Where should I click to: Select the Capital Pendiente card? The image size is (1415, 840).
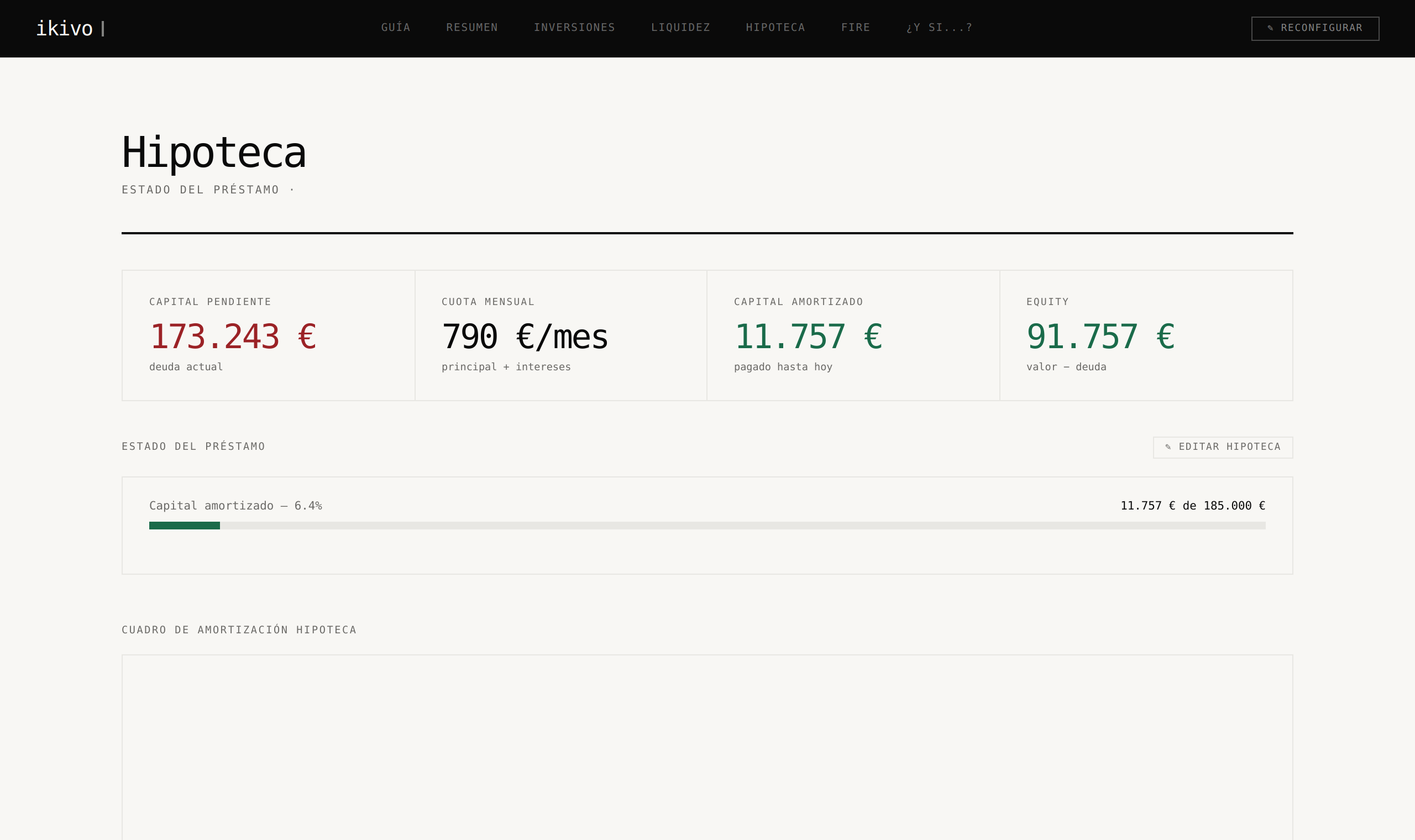[268, 335]
